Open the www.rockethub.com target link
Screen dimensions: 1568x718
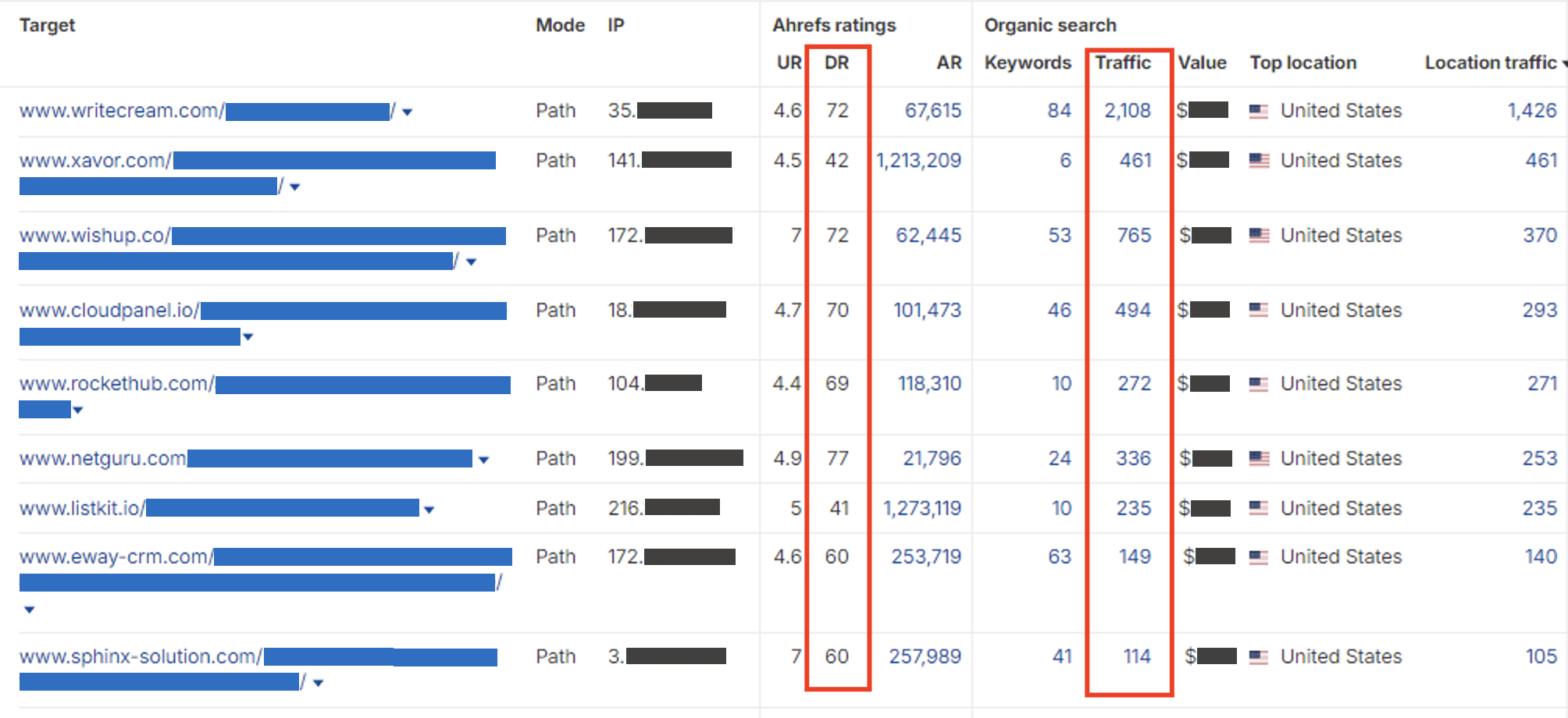[x=116, y=384]
